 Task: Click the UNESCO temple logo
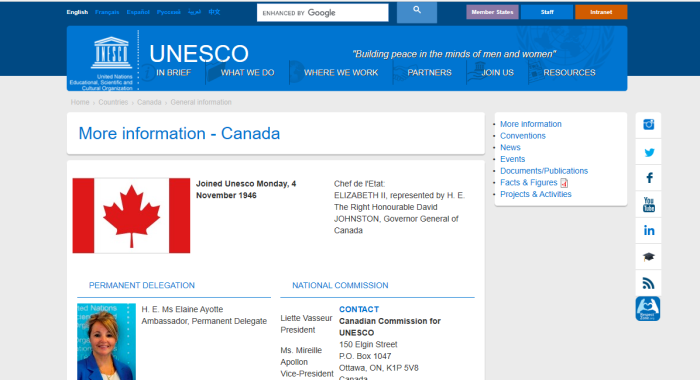tap(111, 53)
